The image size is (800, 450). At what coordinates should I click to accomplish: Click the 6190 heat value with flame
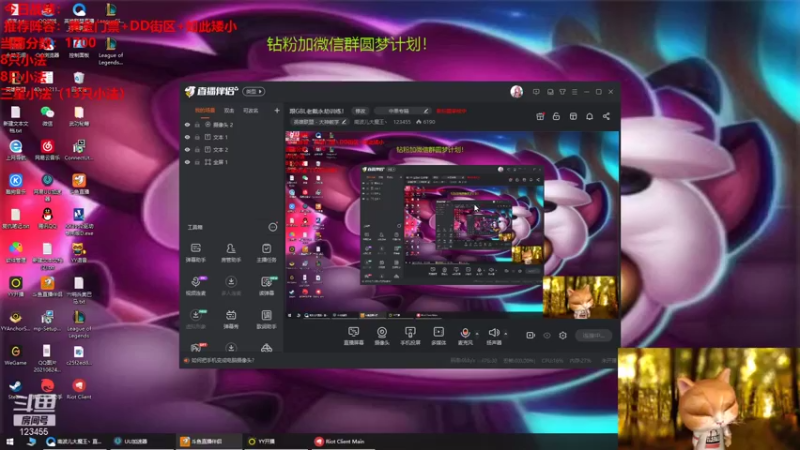426,122
